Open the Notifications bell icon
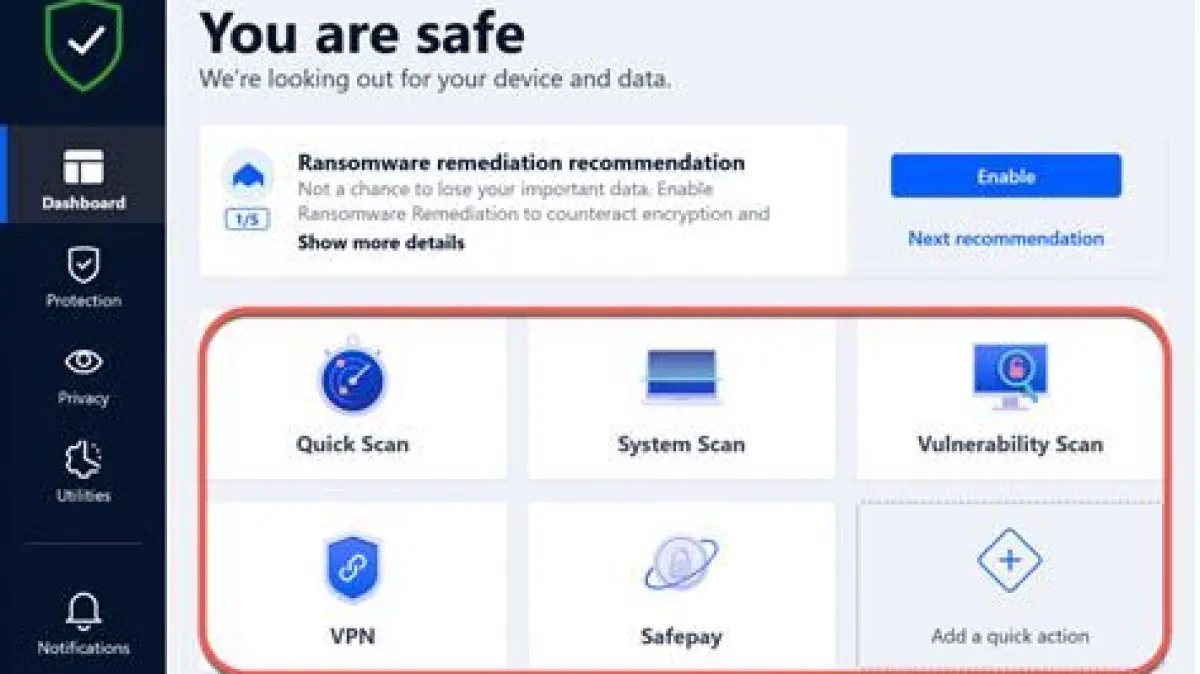This screenshot has height=674, width=1200. (83, 609)
